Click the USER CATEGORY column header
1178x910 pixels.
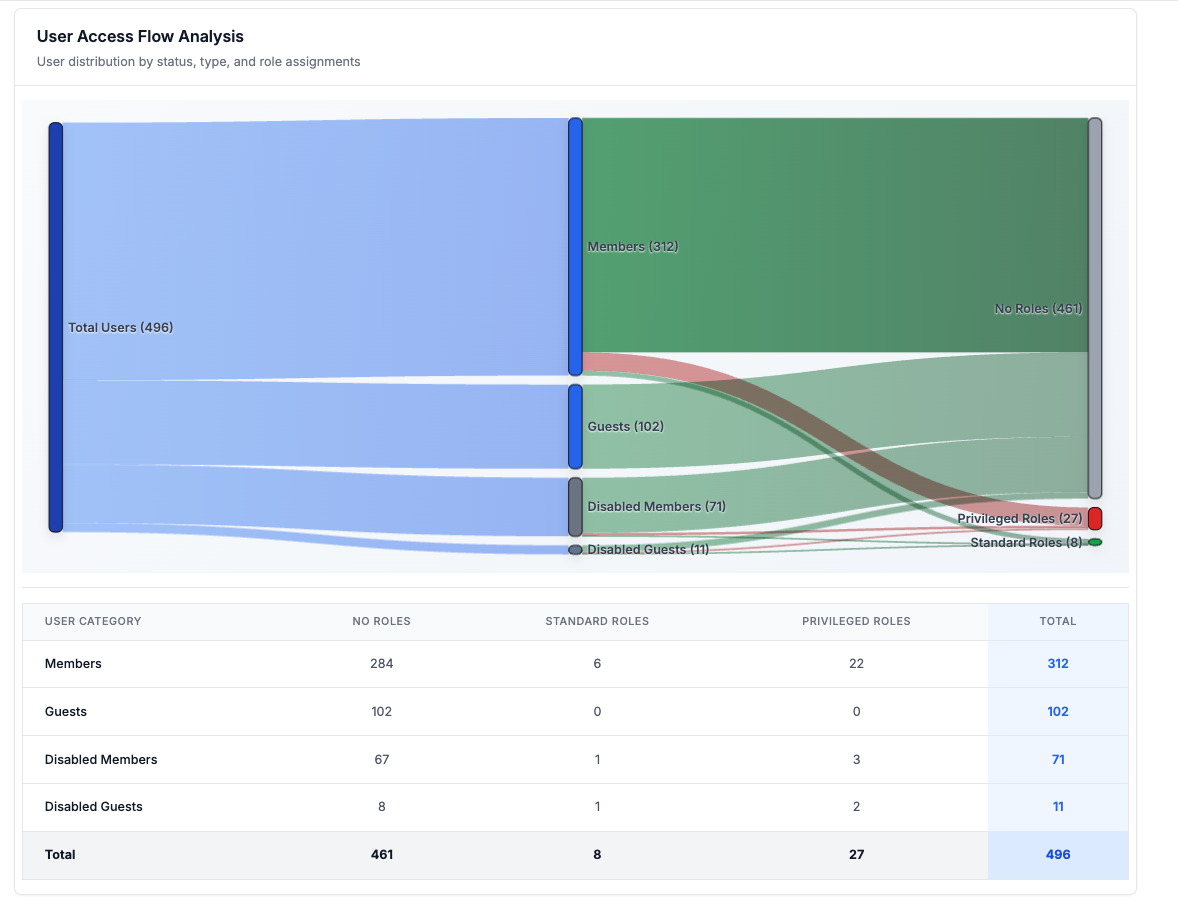click(x=92, y=621)
